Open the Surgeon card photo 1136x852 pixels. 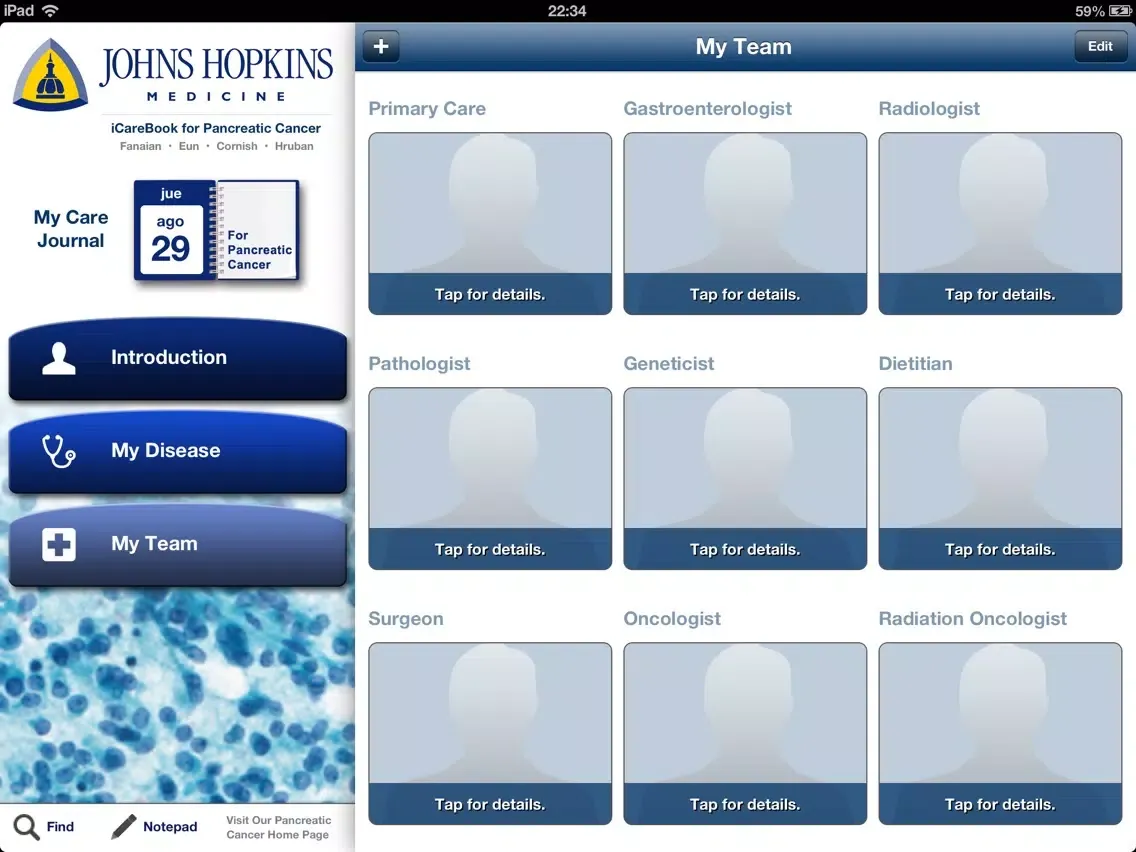click(x=490, y=713)
